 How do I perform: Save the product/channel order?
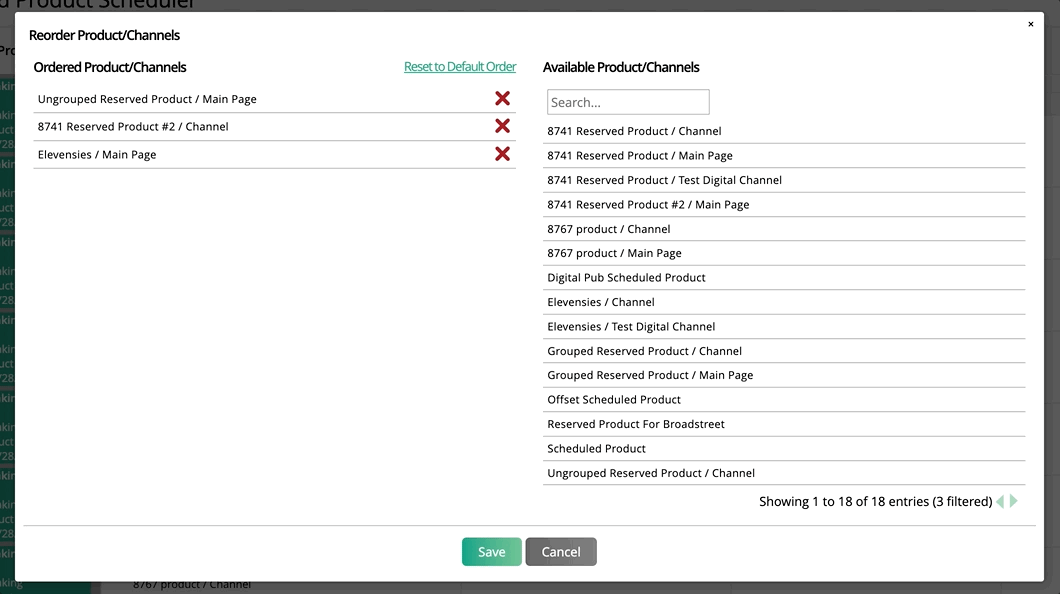[x=491, y=552]
